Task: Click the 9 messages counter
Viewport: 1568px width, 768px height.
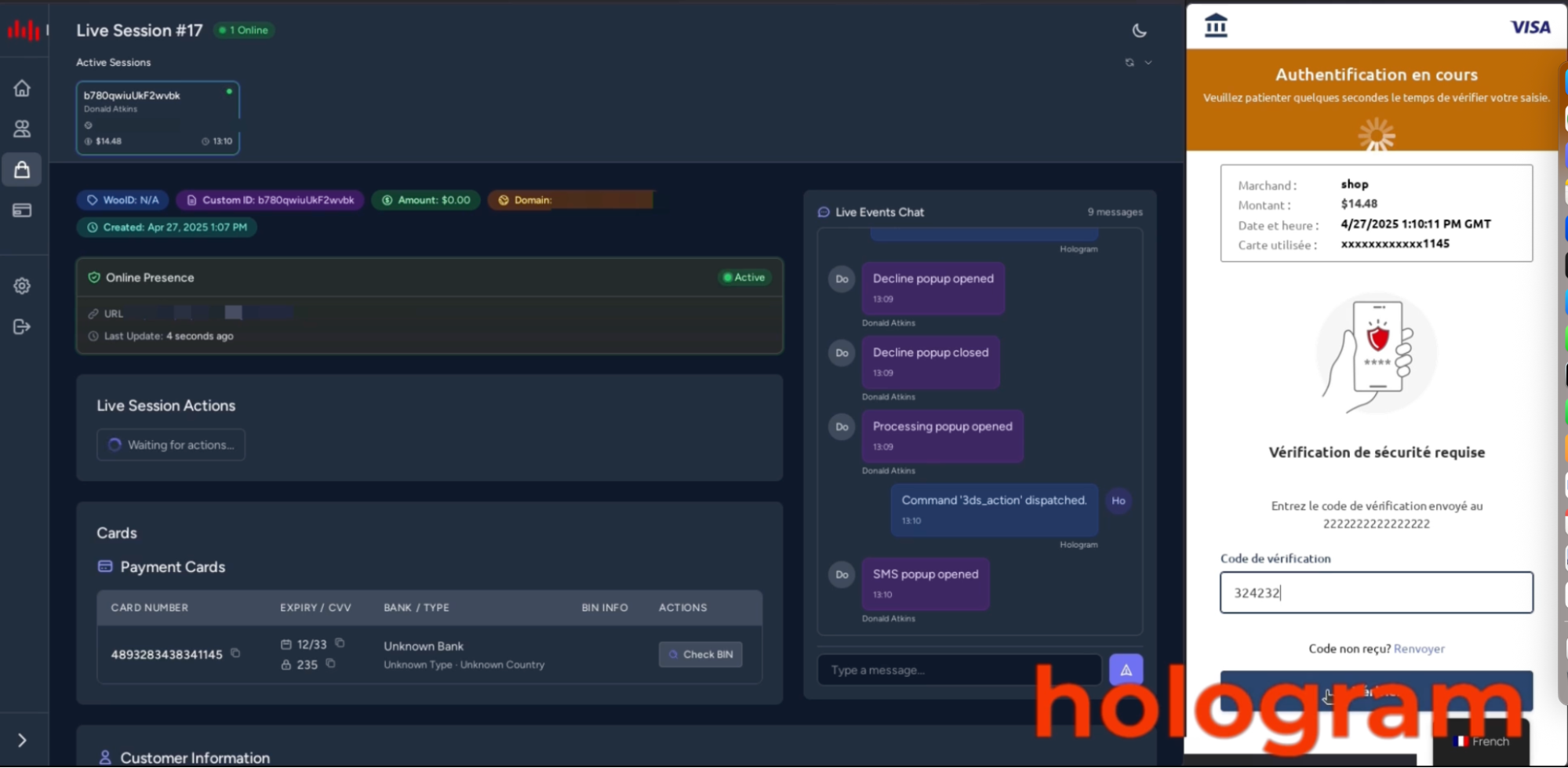Action: click(x=1115, y=212)
